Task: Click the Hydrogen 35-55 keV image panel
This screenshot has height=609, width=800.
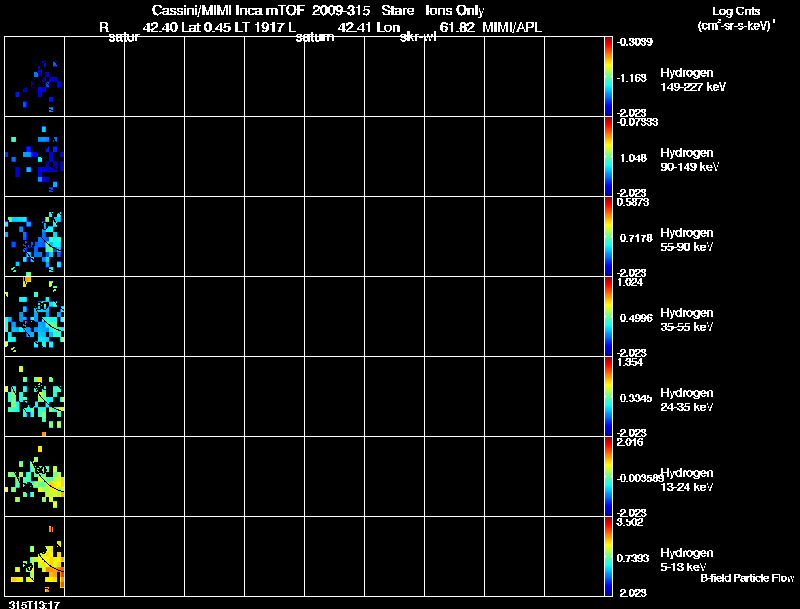Action: tap(35, 317)
